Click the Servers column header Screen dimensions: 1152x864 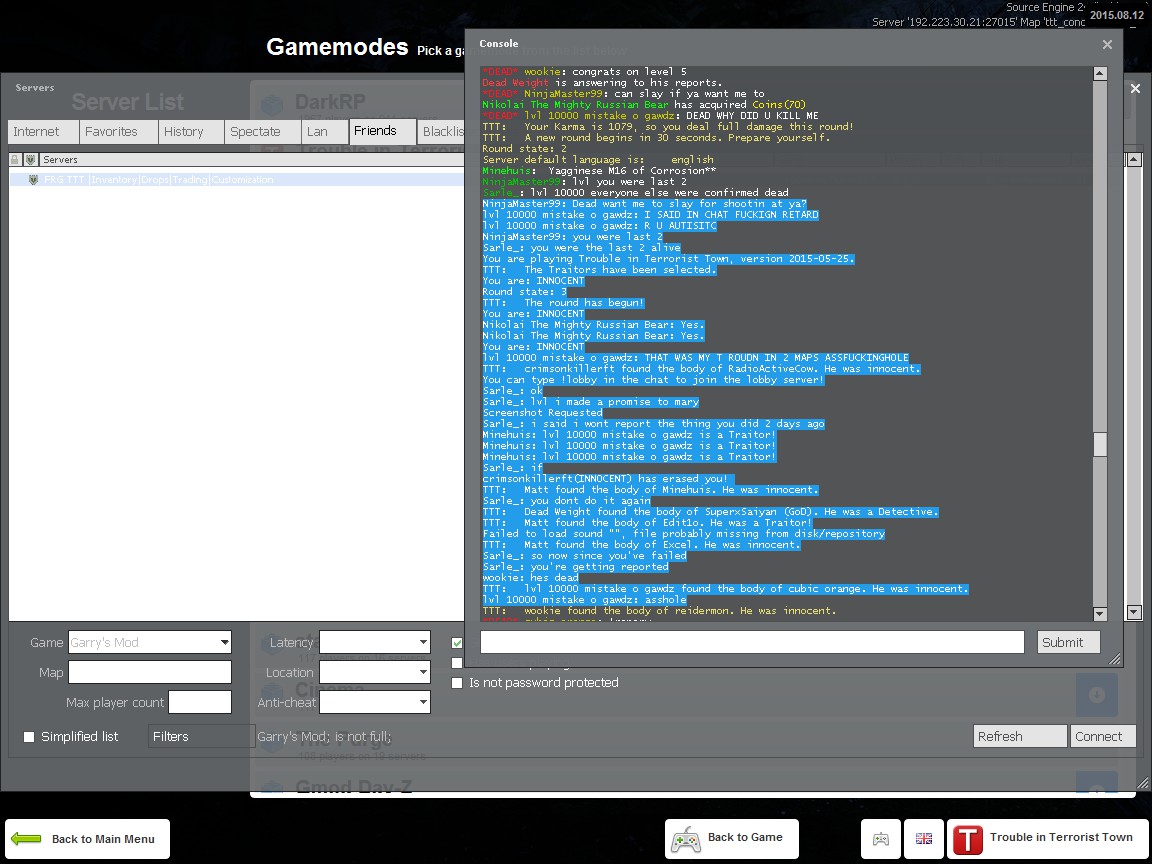click(252, 159)
